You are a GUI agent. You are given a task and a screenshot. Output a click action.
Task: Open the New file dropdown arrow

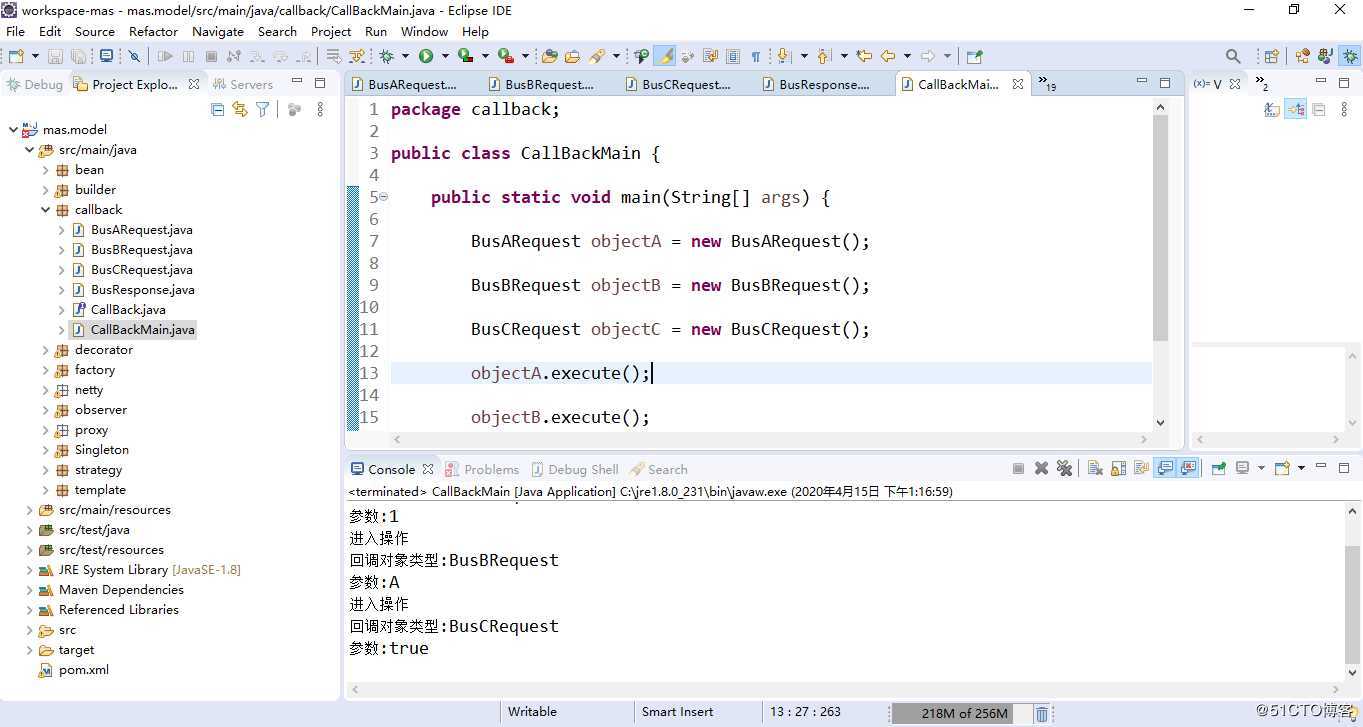tap(35, 57)
